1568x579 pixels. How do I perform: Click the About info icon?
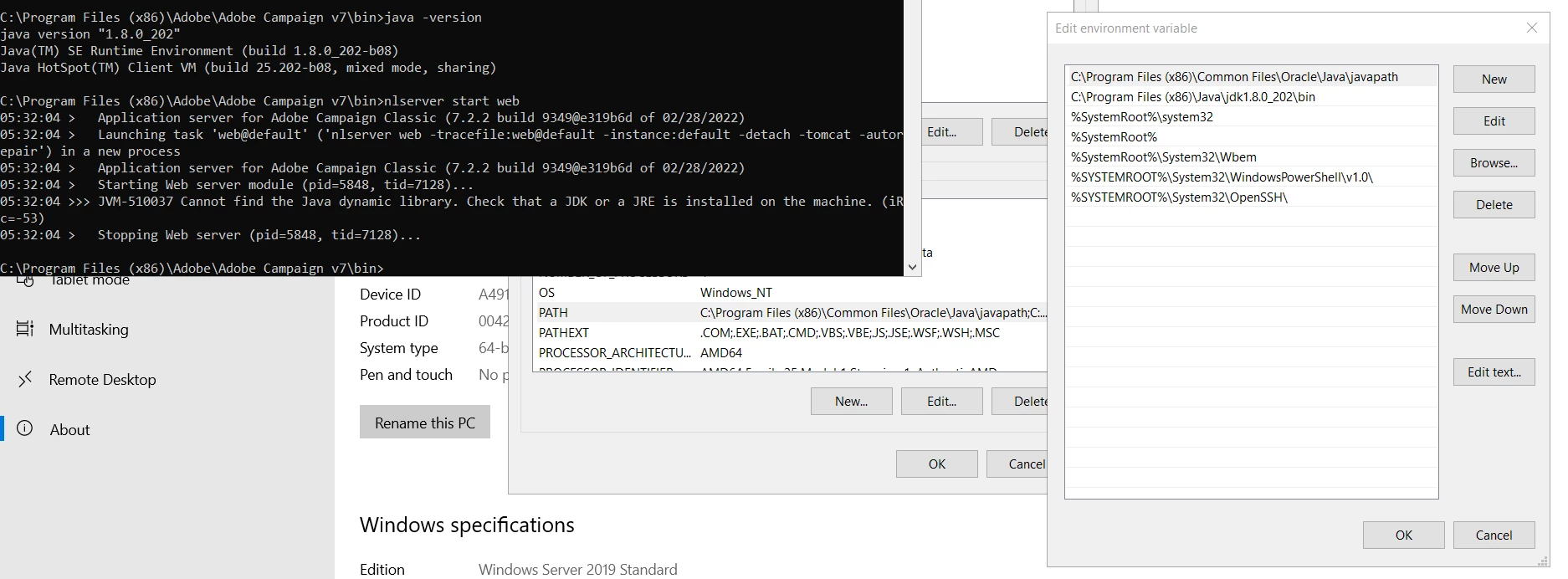25,429
